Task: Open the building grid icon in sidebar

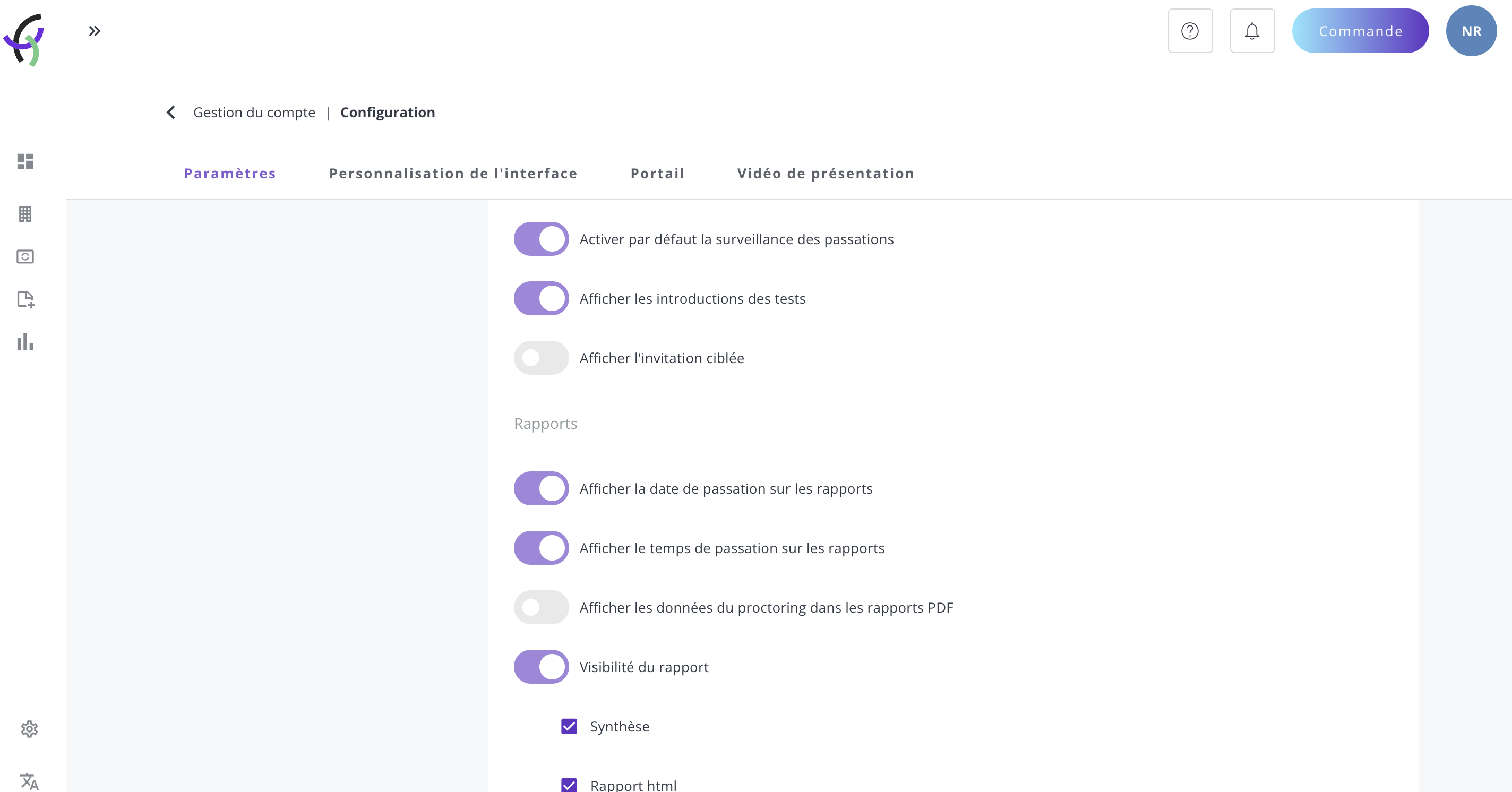Action: point(25,214)
